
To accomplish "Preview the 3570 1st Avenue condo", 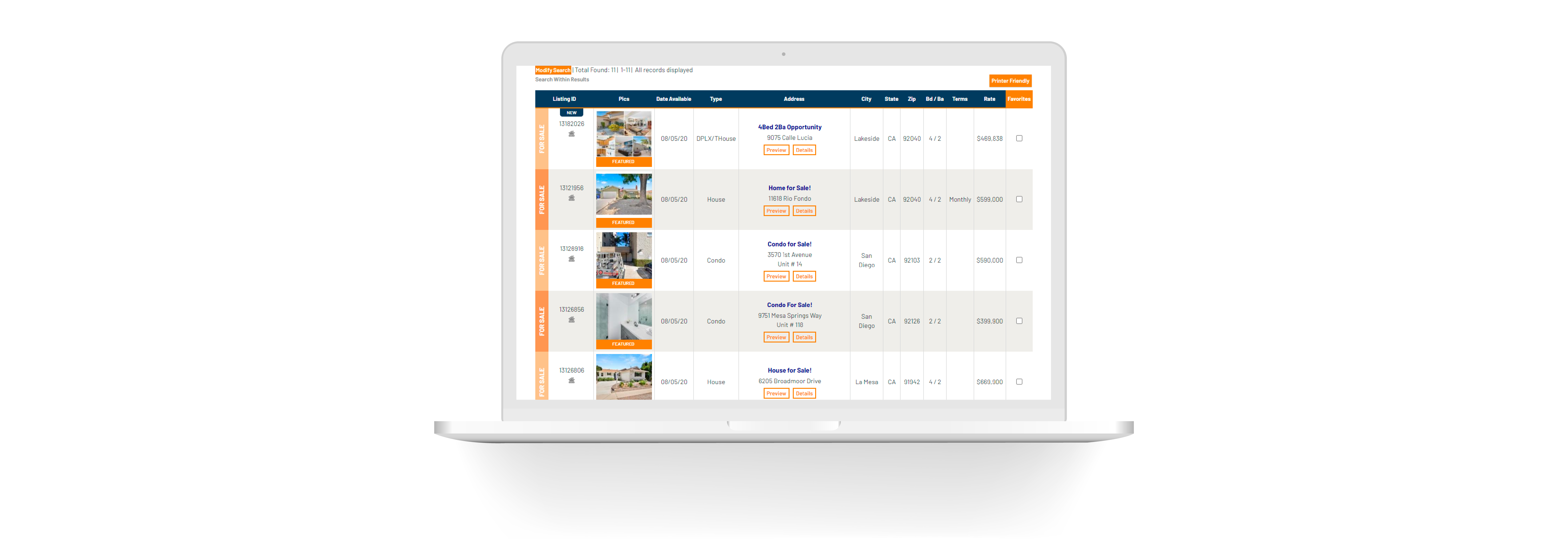I will (776, 276).
